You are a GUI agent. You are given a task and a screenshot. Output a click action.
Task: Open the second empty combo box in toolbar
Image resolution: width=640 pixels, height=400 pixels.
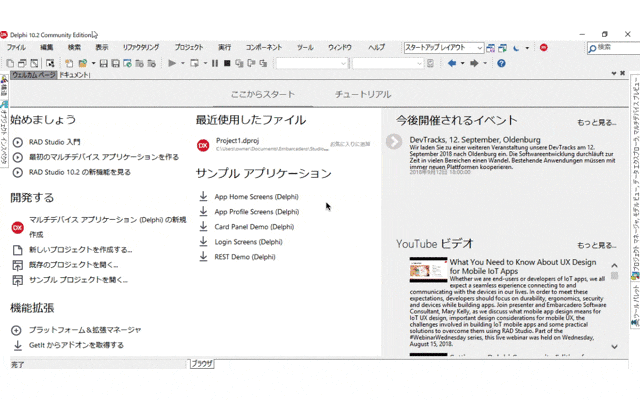388,64
